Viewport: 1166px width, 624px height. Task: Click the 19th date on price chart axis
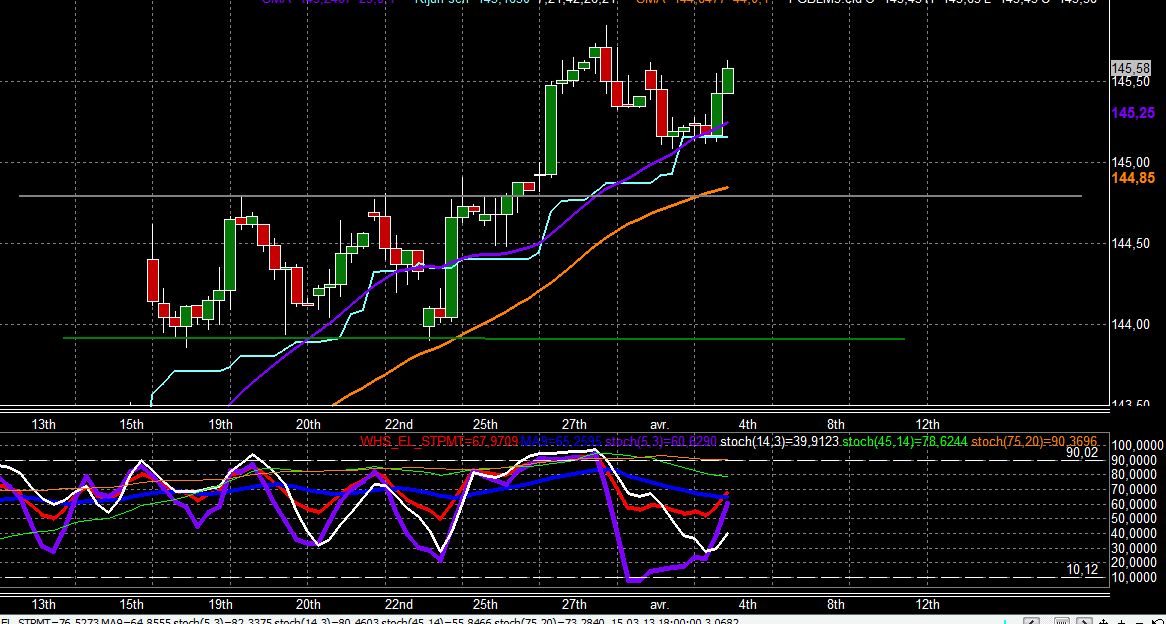coord(220,425)
